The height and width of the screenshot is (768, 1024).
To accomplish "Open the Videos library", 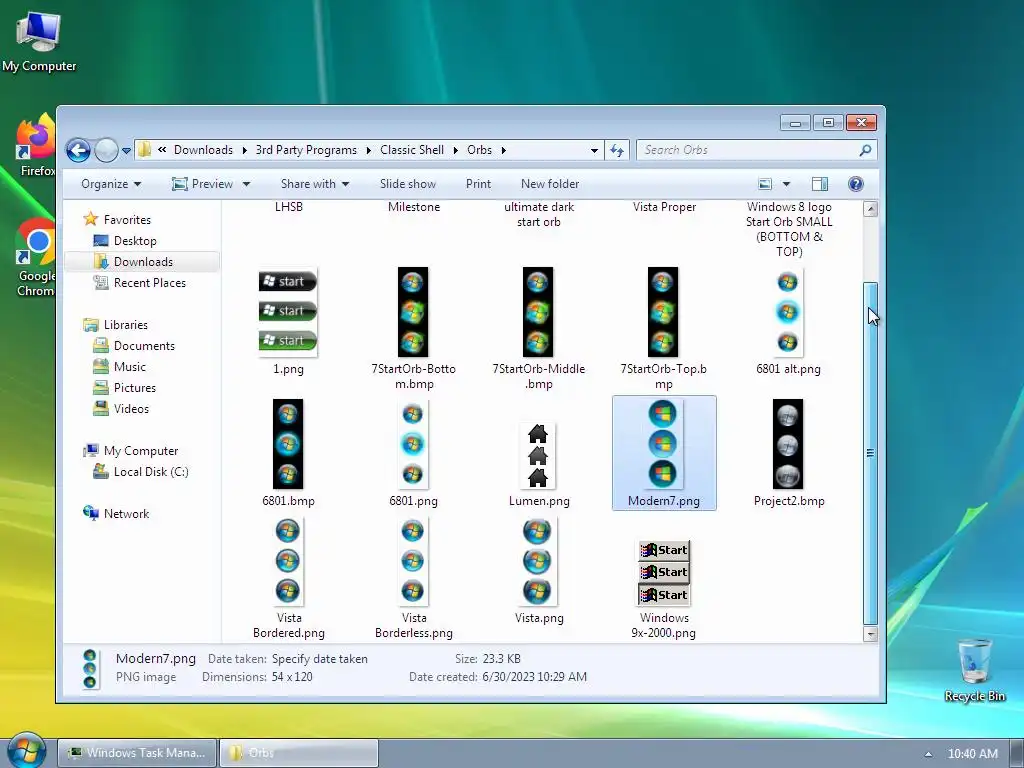I will point(131,408).
